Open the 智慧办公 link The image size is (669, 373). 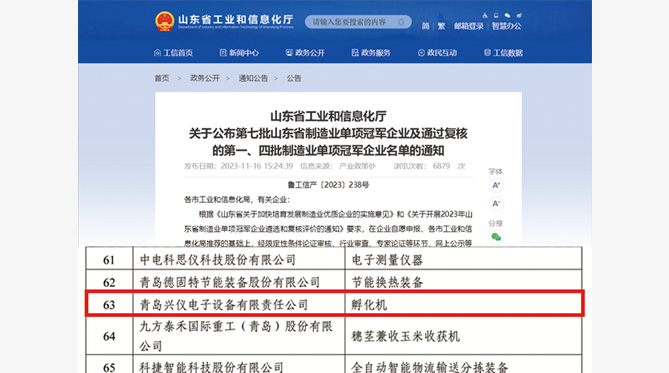(506, 26)
